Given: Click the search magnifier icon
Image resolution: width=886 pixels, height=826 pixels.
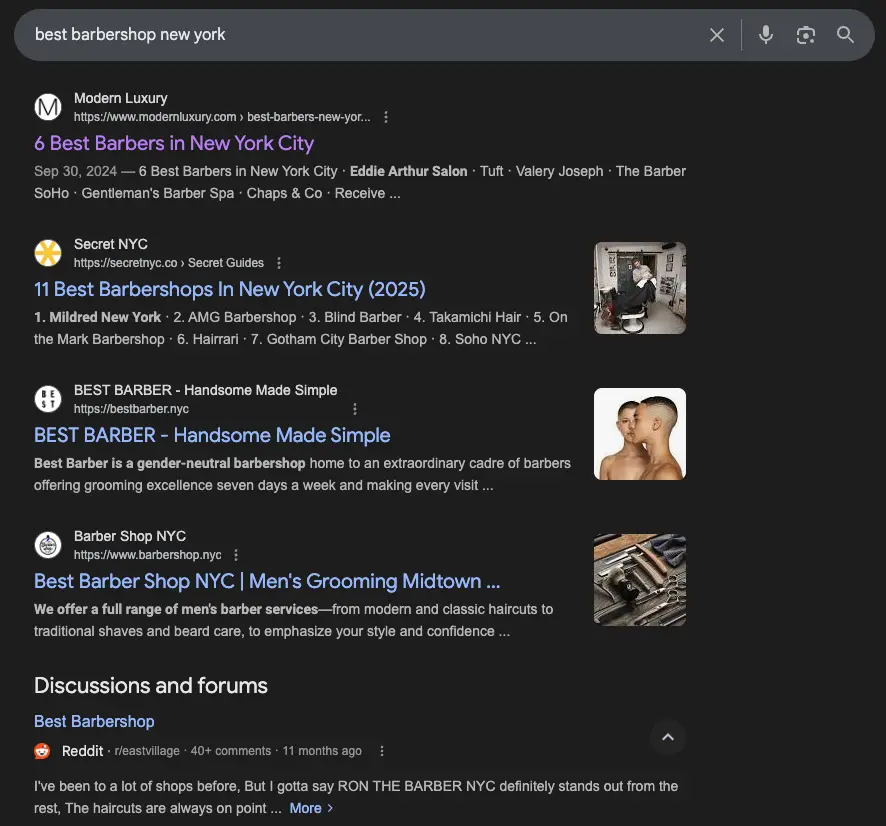Looking at the screenshot, I should pos(845,34).
